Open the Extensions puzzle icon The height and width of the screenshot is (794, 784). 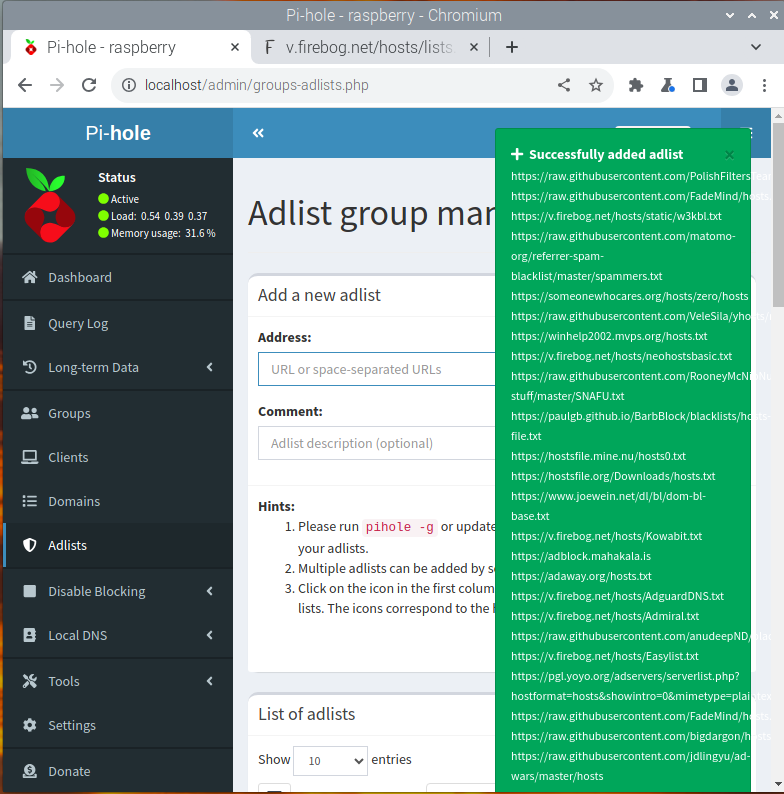tap(636, 85)
